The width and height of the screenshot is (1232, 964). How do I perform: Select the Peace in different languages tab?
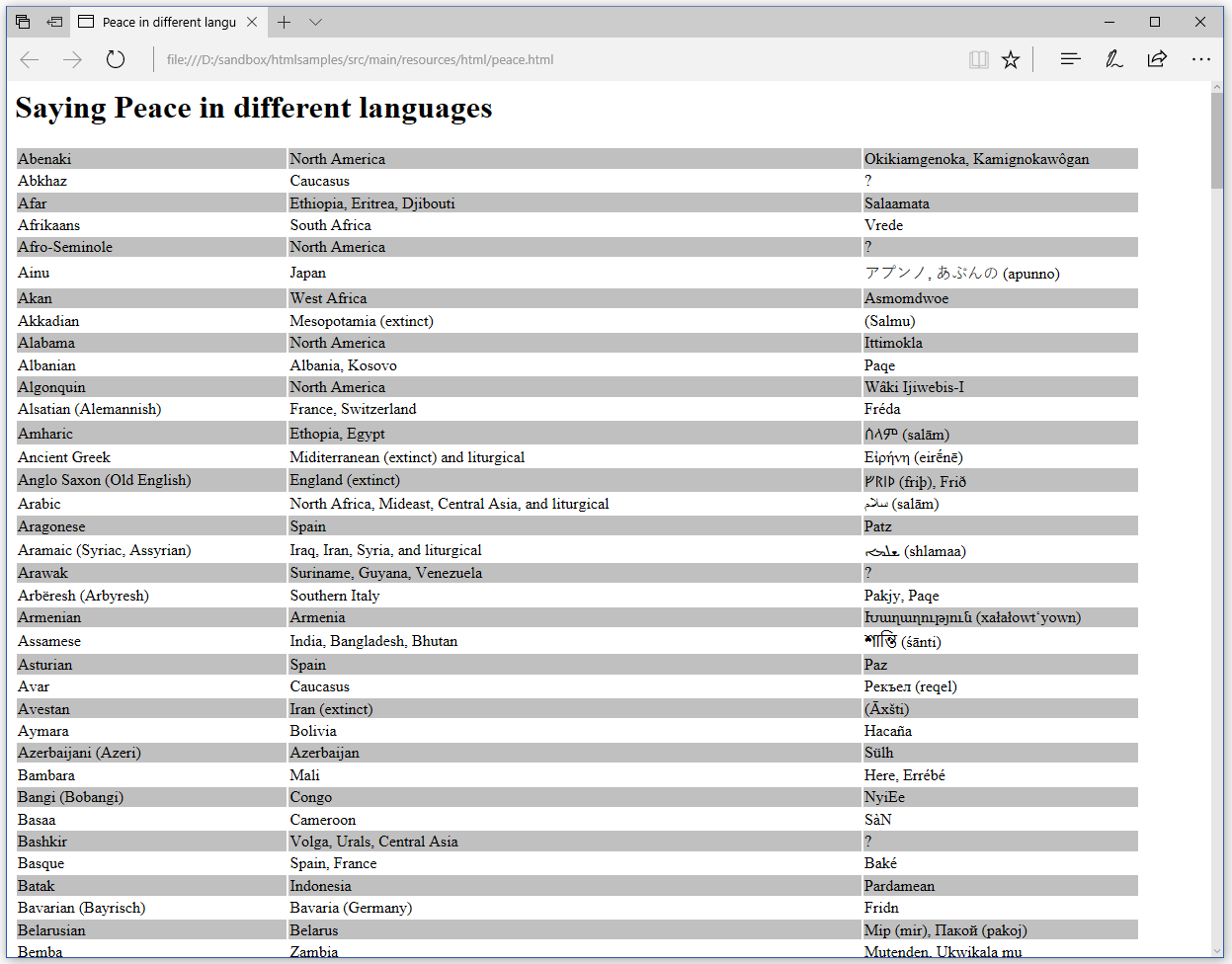pos(169,22)
